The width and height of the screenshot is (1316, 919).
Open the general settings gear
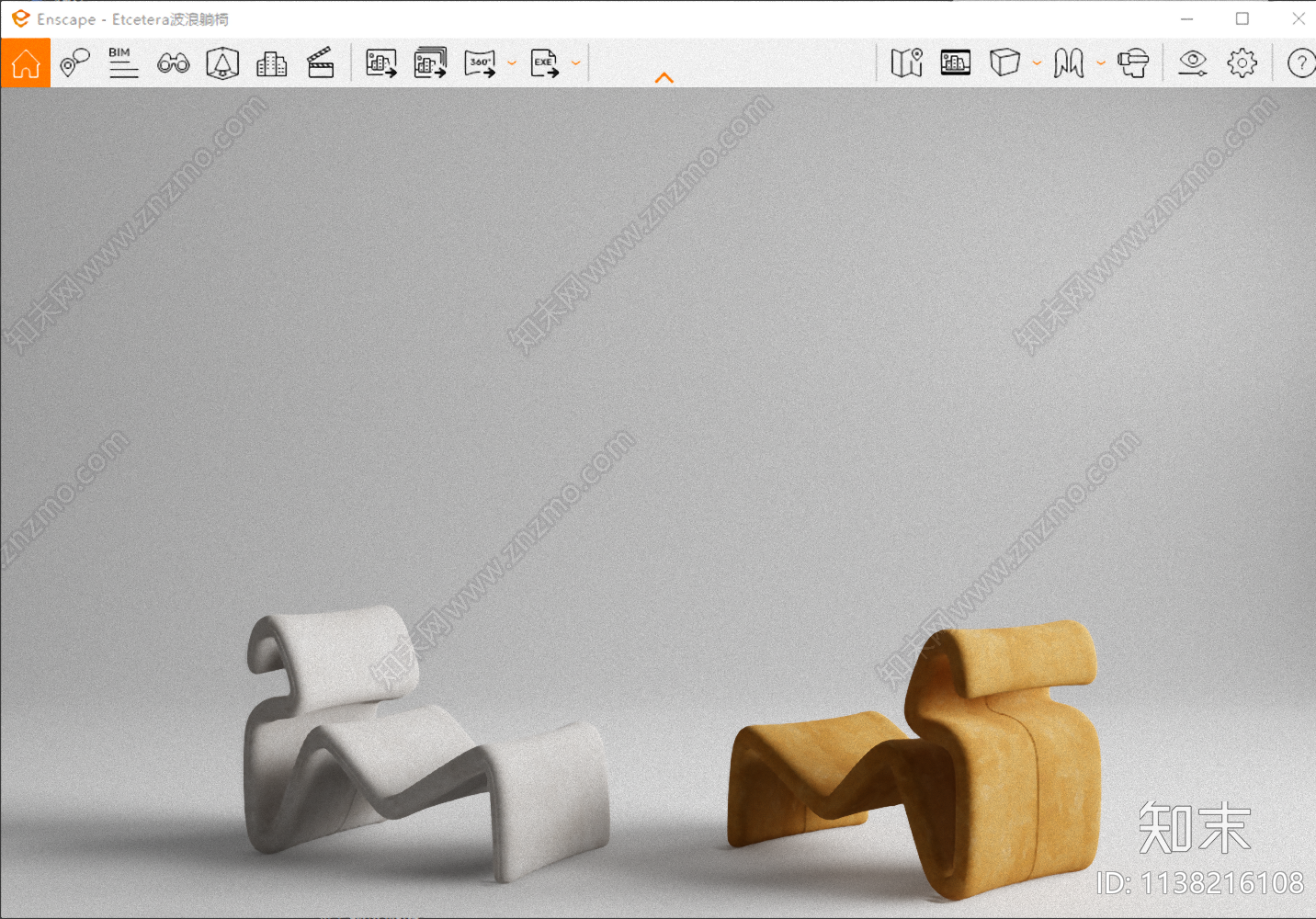click(1242, 62)
